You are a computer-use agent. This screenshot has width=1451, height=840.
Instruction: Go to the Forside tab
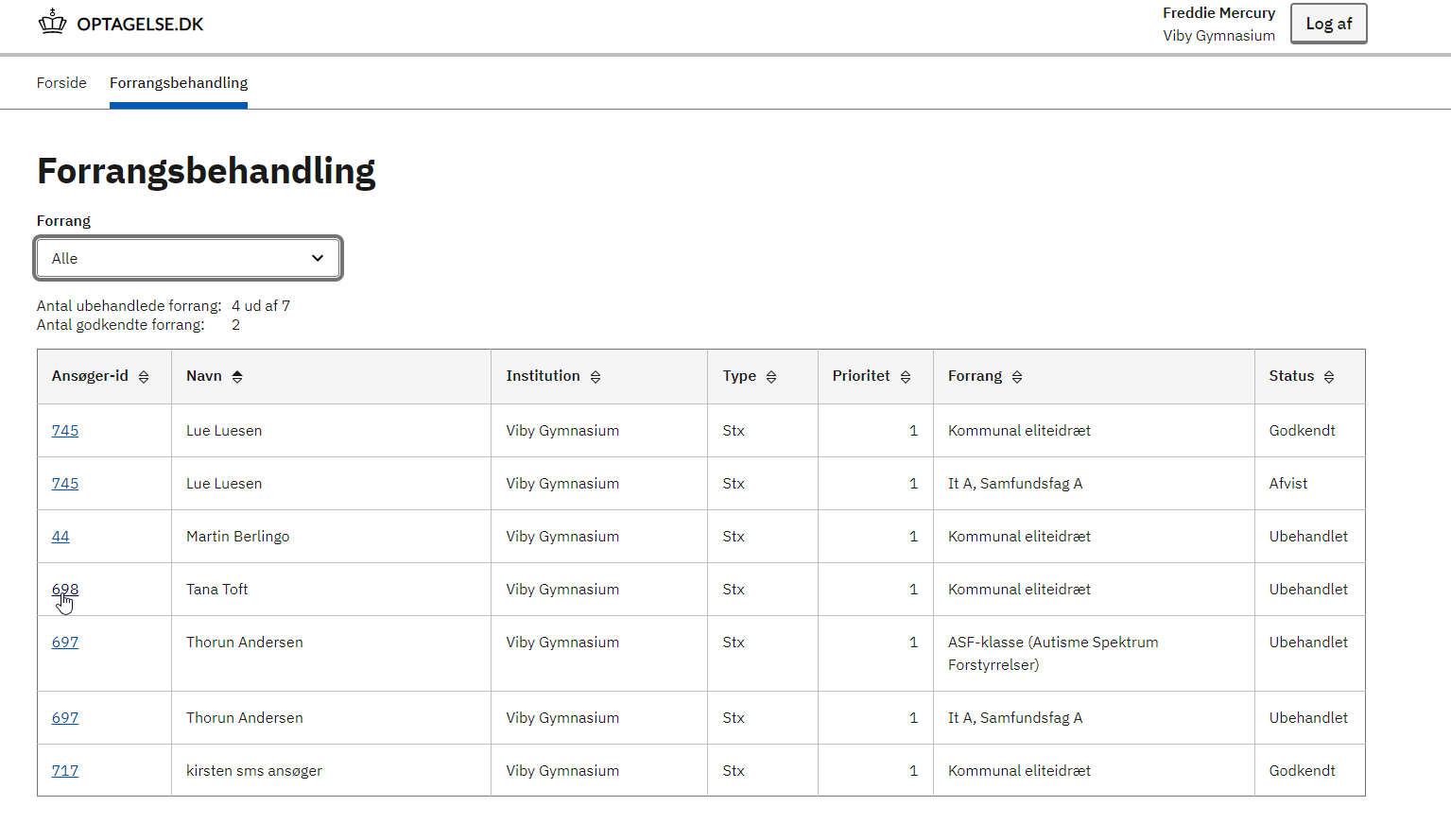tap(61, 82)
